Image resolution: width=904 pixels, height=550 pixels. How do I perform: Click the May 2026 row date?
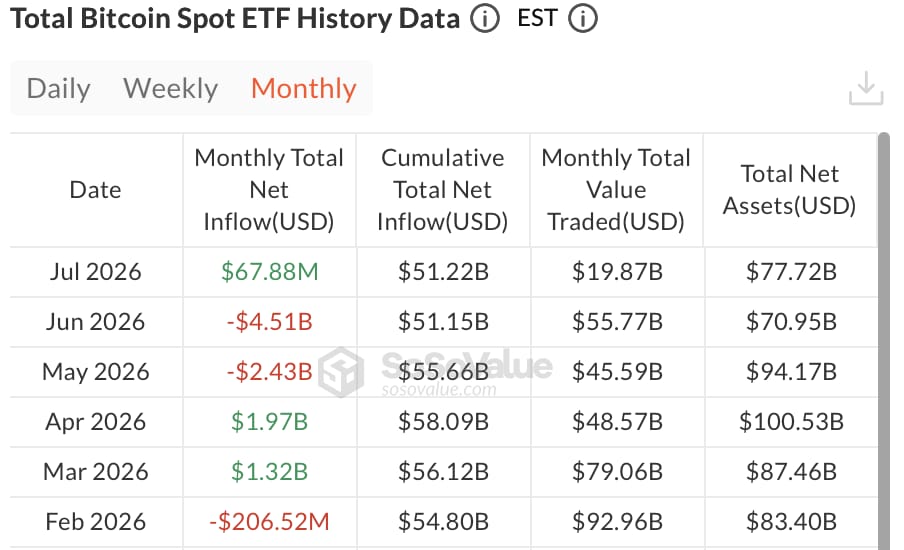(x=96, y=372)
